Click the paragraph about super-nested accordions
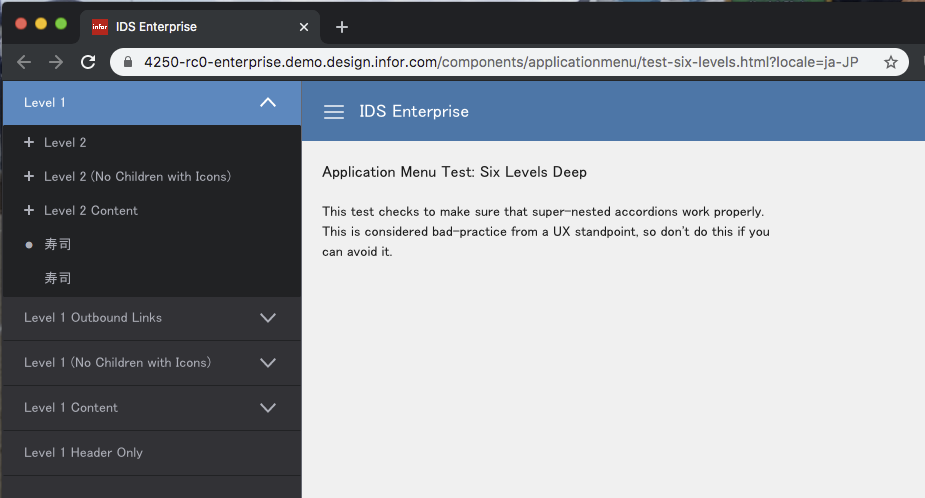 (546, 232)
